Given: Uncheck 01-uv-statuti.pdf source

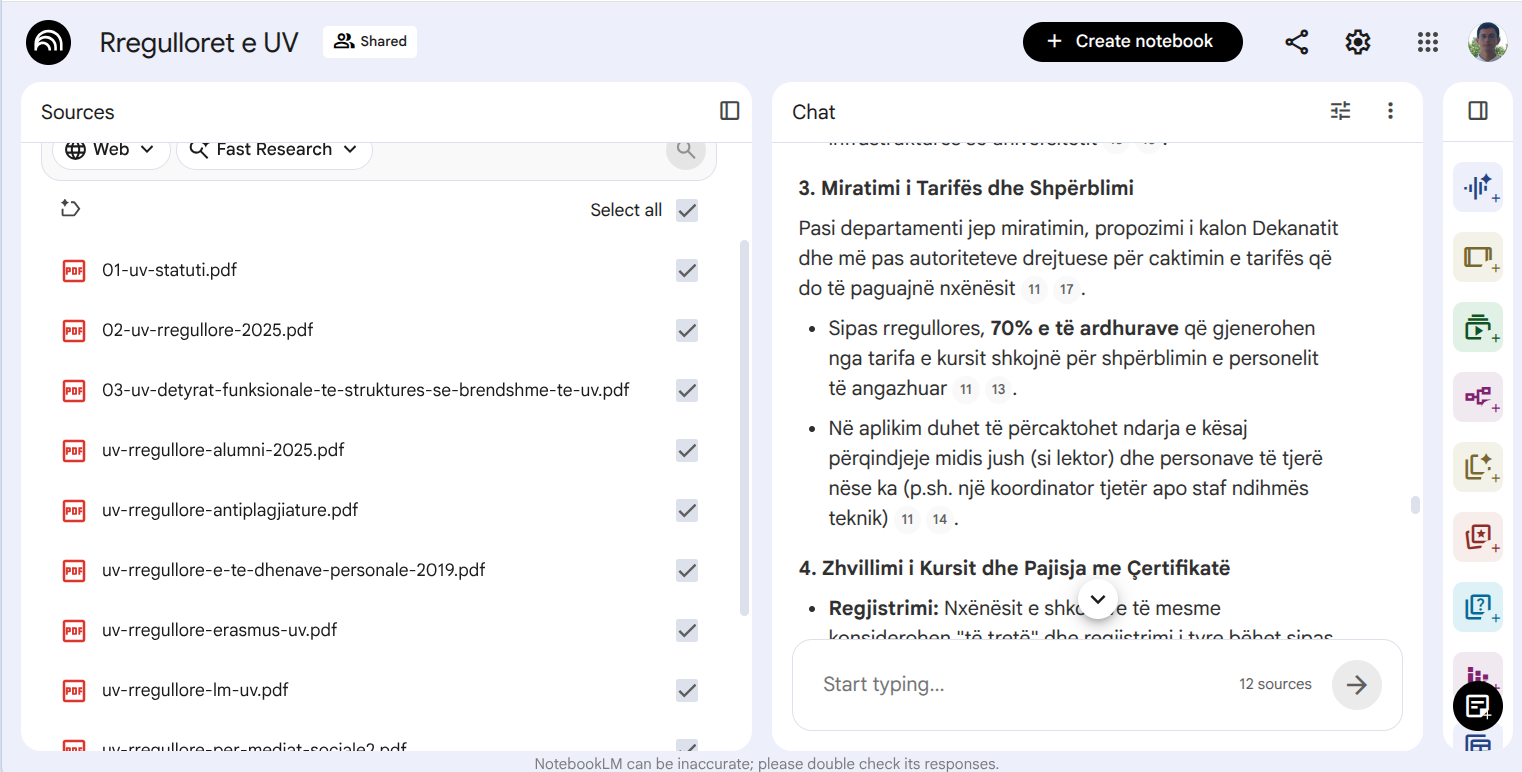Looking at the screenshot, I should coord(687,270).
